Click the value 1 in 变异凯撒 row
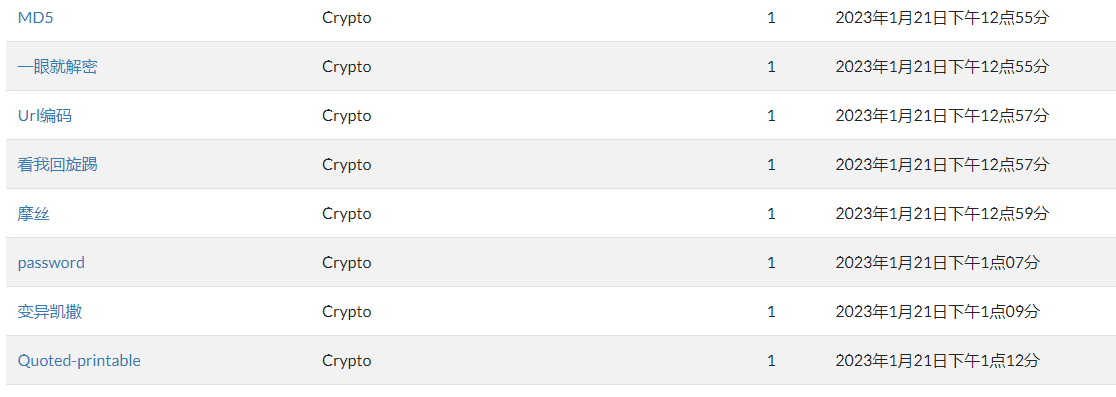 point(772,312)
